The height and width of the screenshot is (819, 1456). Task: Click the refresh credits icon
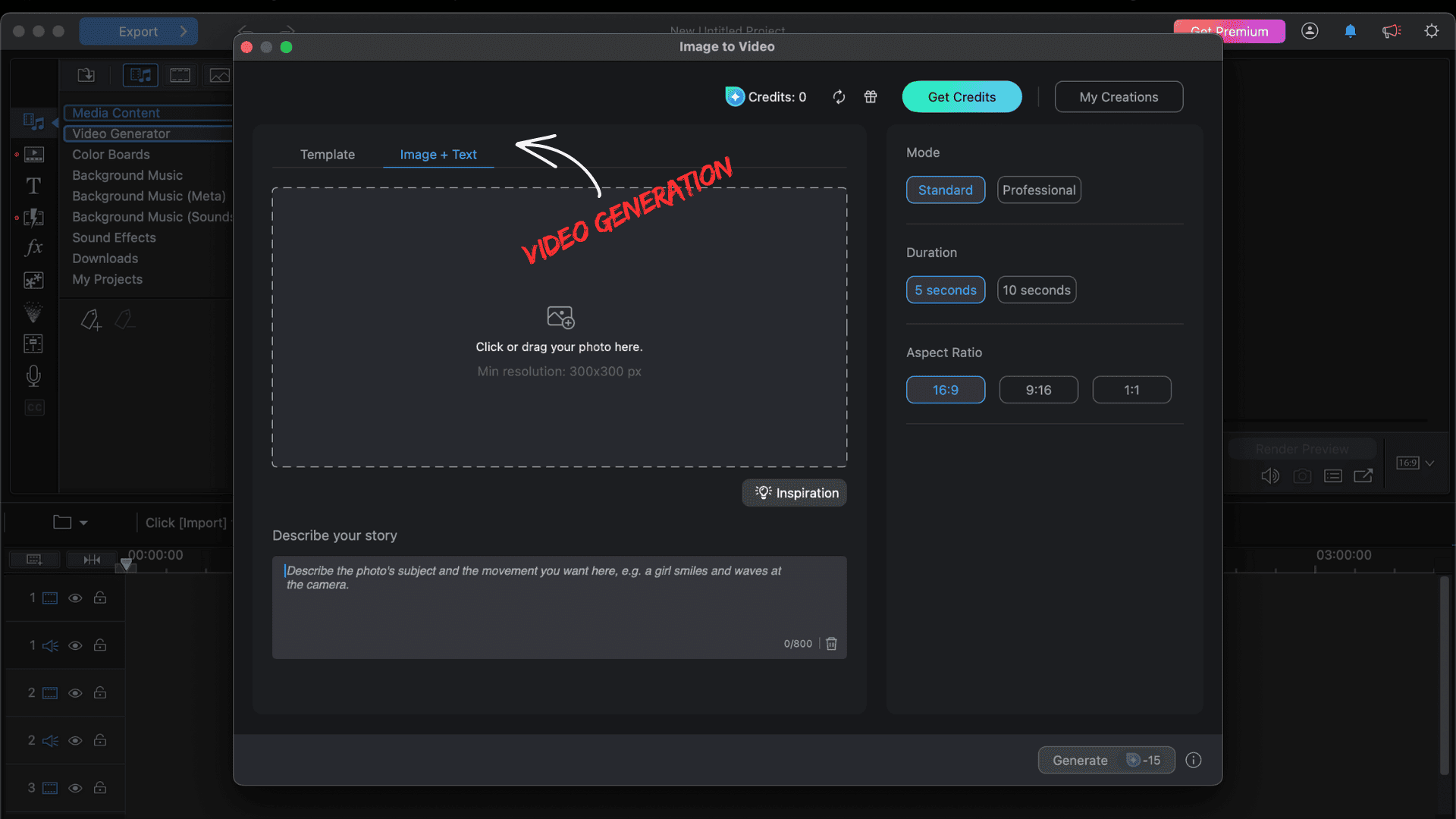839,97
